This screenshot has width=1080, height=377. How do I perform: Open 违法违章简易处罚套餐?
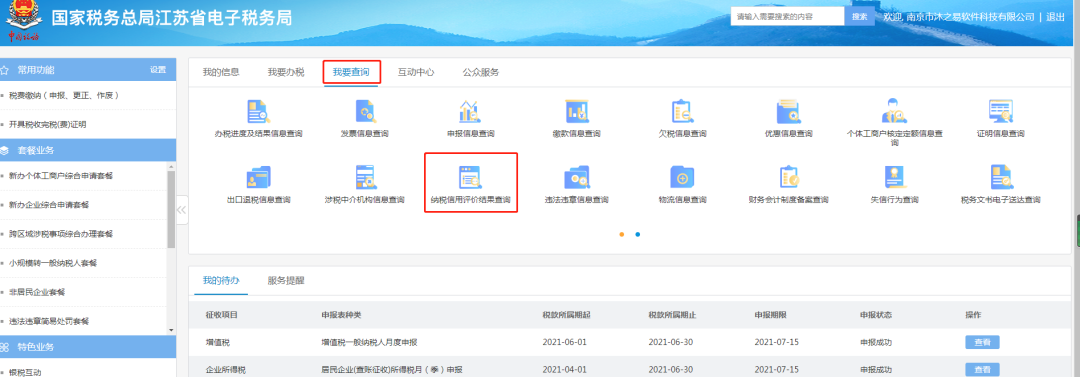point(48,321)
